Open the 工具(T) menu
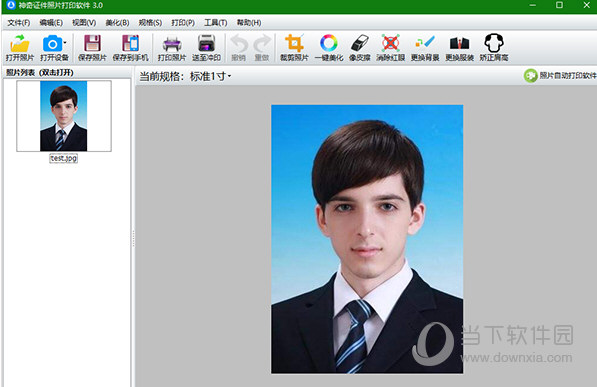597x387 pixels. [215, 23]
